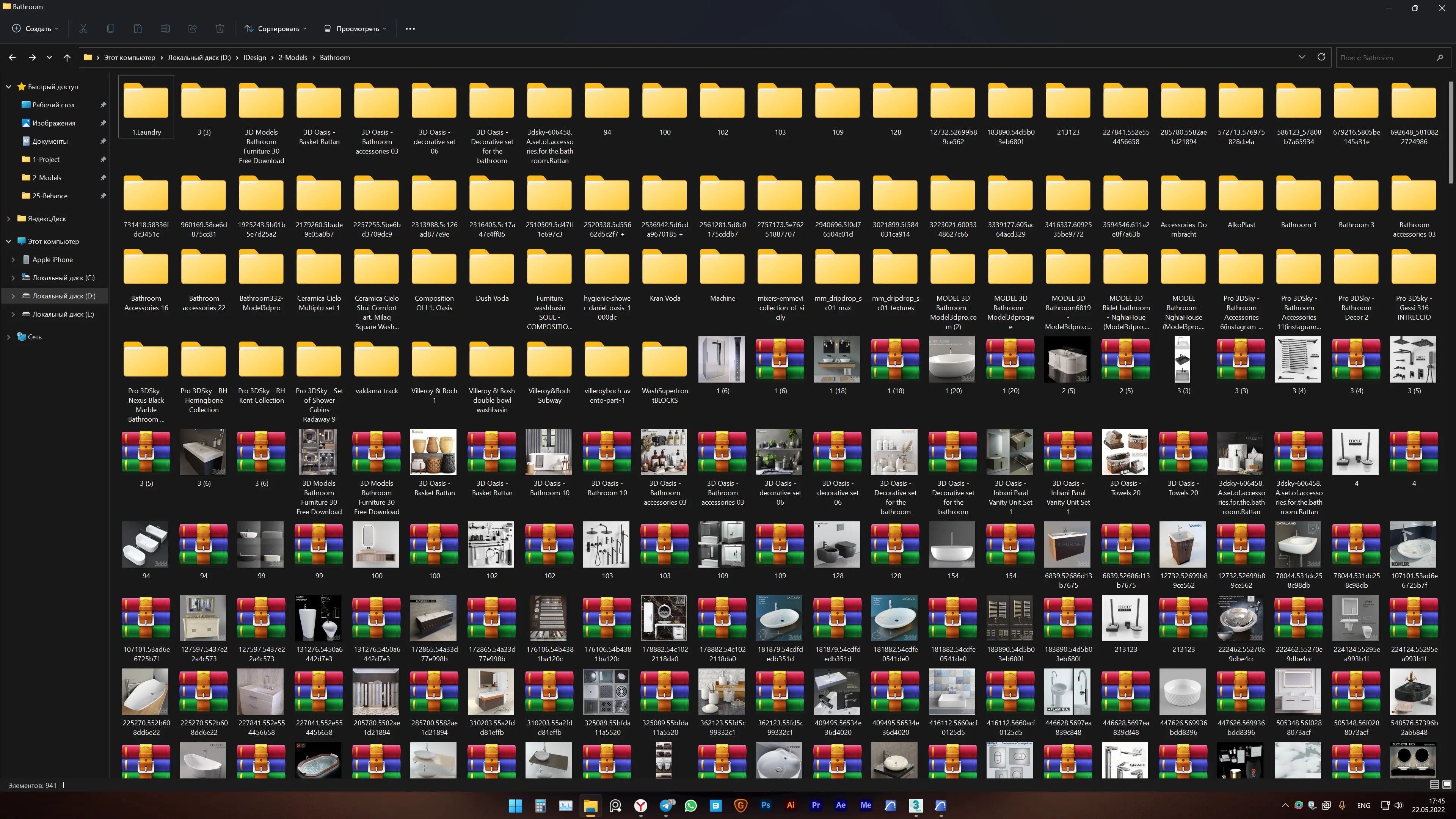Refresh the current folder view

(x=1321, y=57)
